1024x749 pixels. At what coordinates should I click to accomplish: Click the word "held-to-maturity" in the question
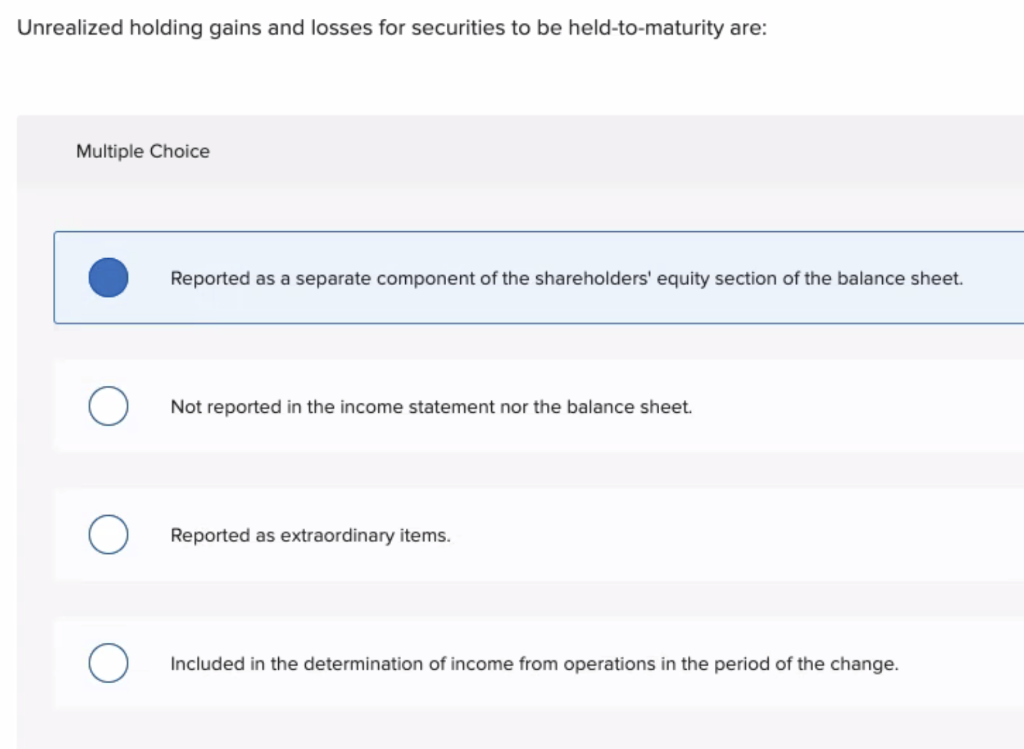click(646, 29)
